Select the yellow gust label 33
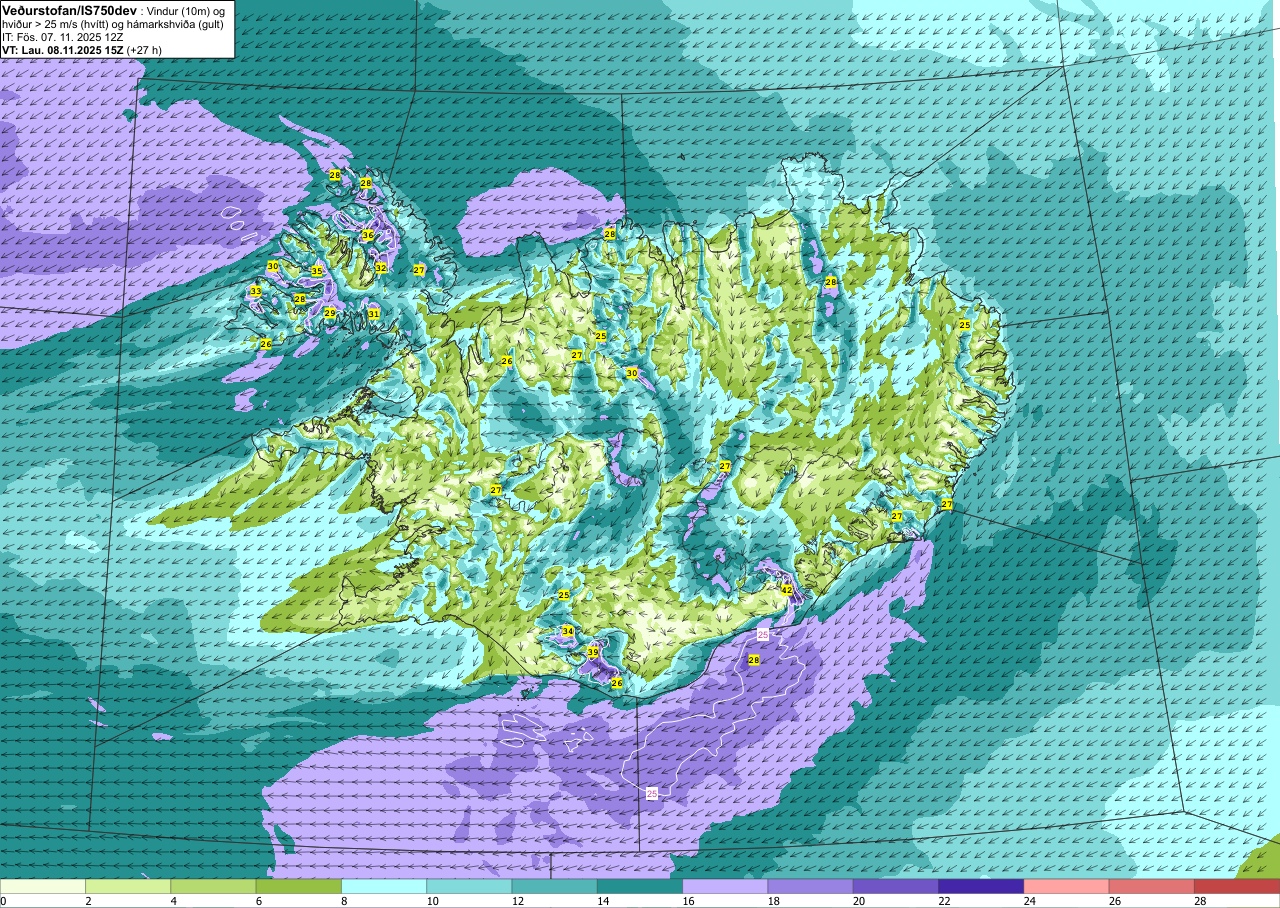Viewport: 1280px width, 908px height. click(x=255, y=291)
